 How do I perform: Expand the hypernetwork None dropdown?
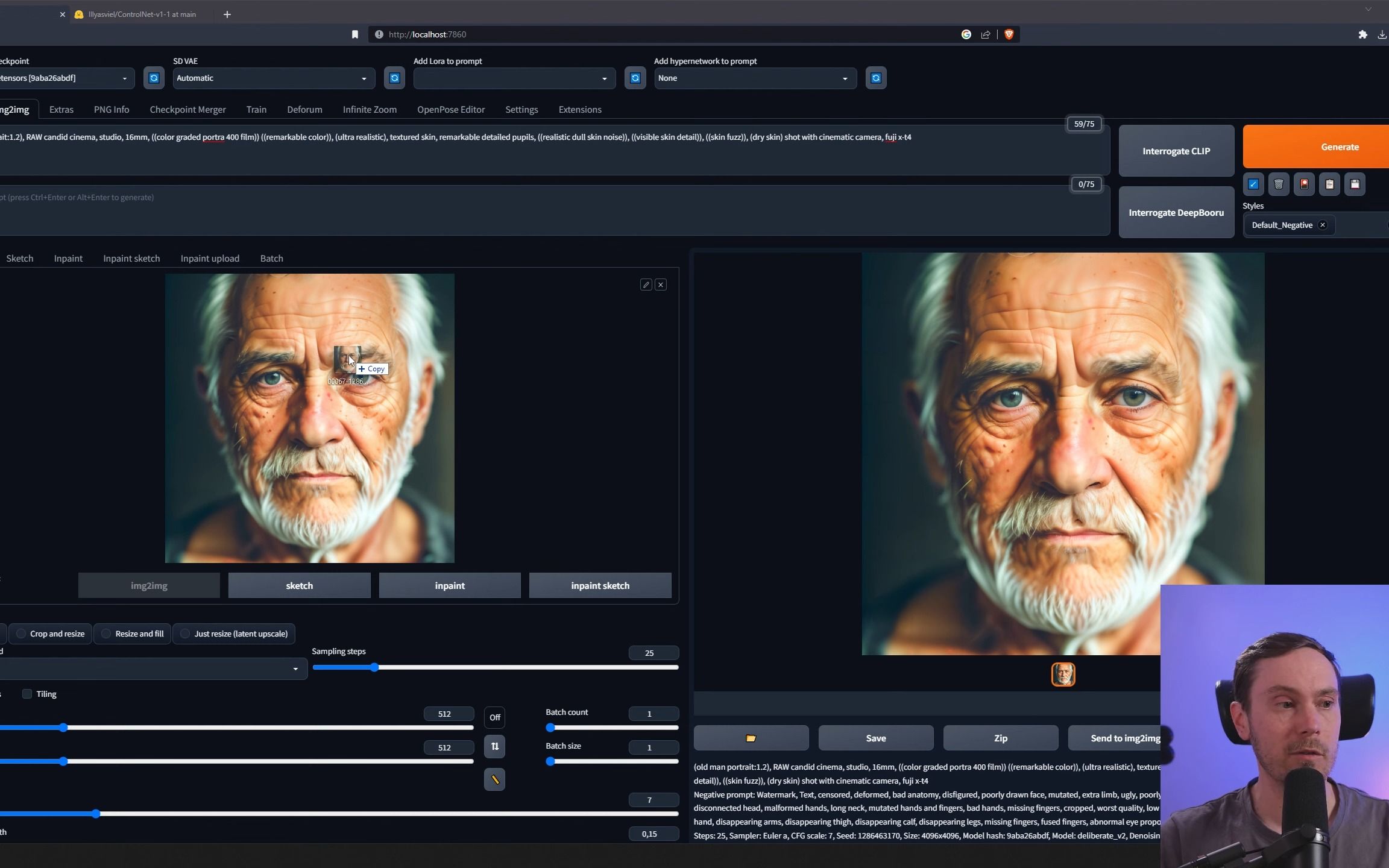pos(755,78)
